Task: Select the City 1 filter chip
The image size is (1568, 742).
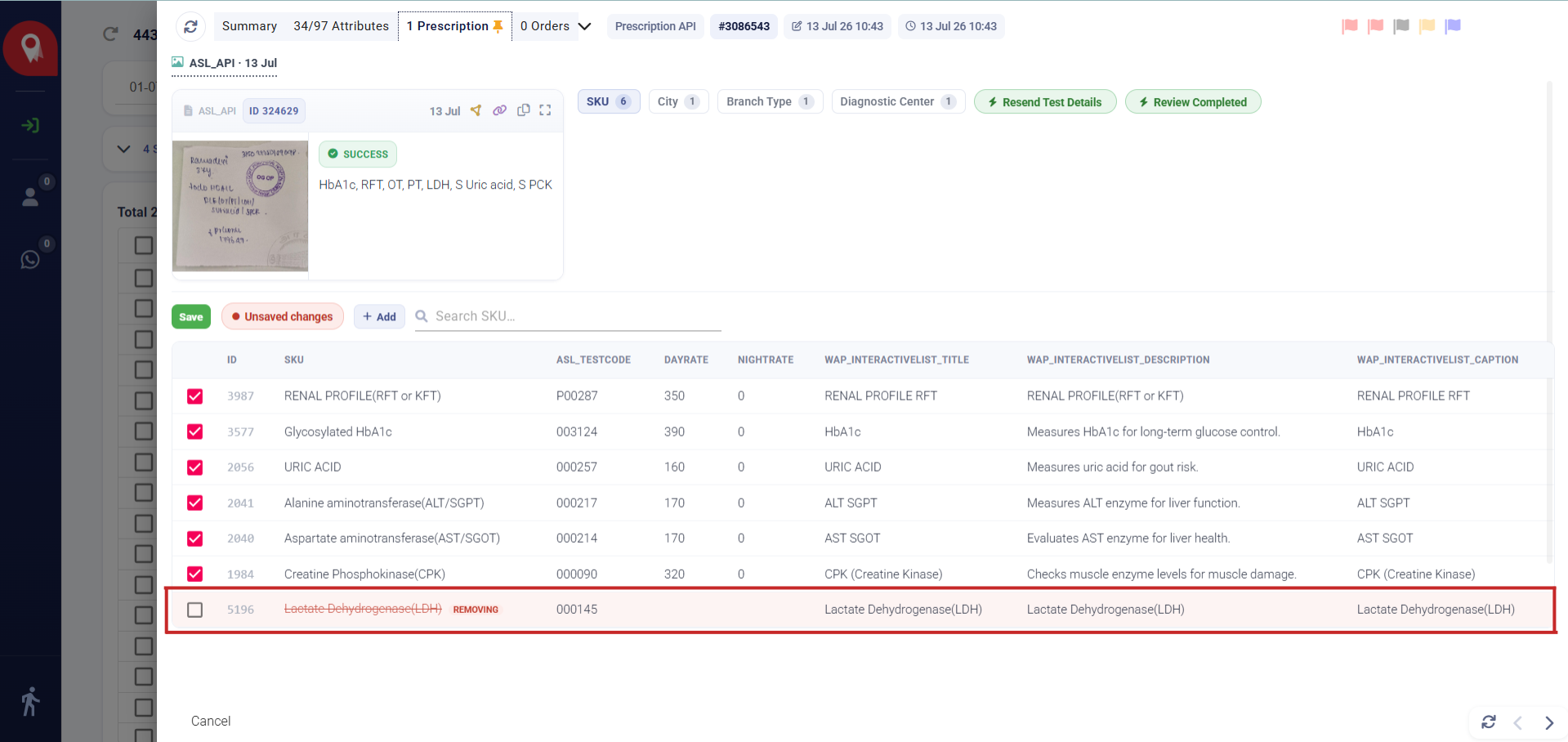Action: click(679, 101)
